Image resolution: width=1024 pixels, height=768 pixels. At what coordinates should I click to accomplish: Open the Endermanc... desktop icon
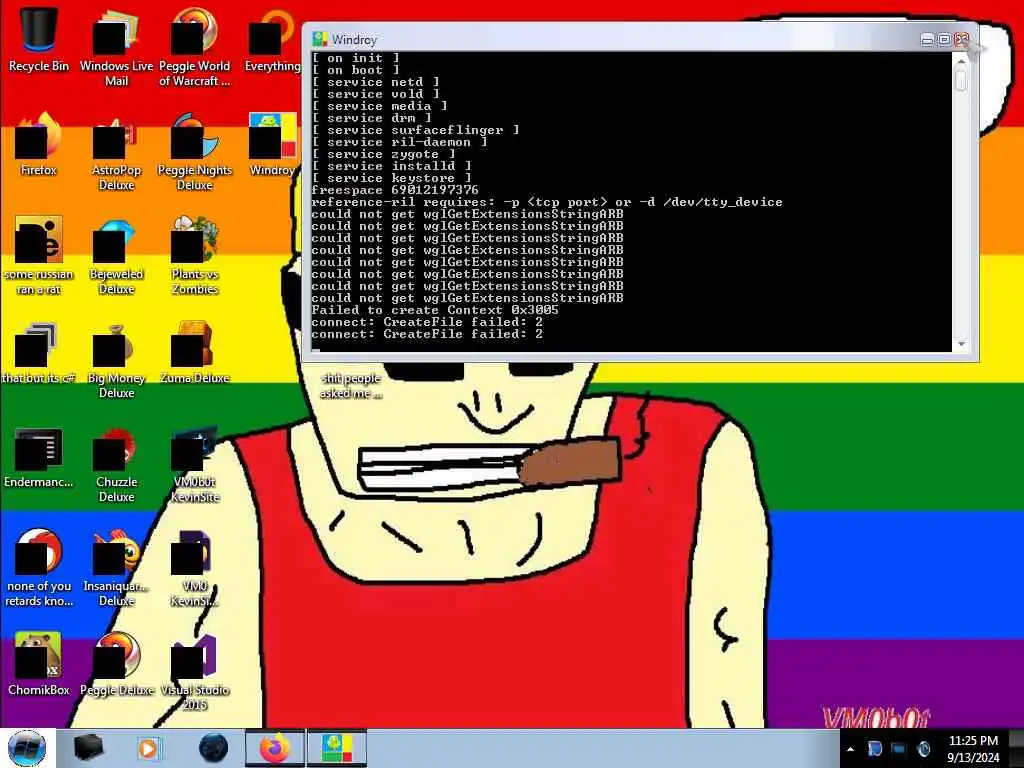(39, 457)
